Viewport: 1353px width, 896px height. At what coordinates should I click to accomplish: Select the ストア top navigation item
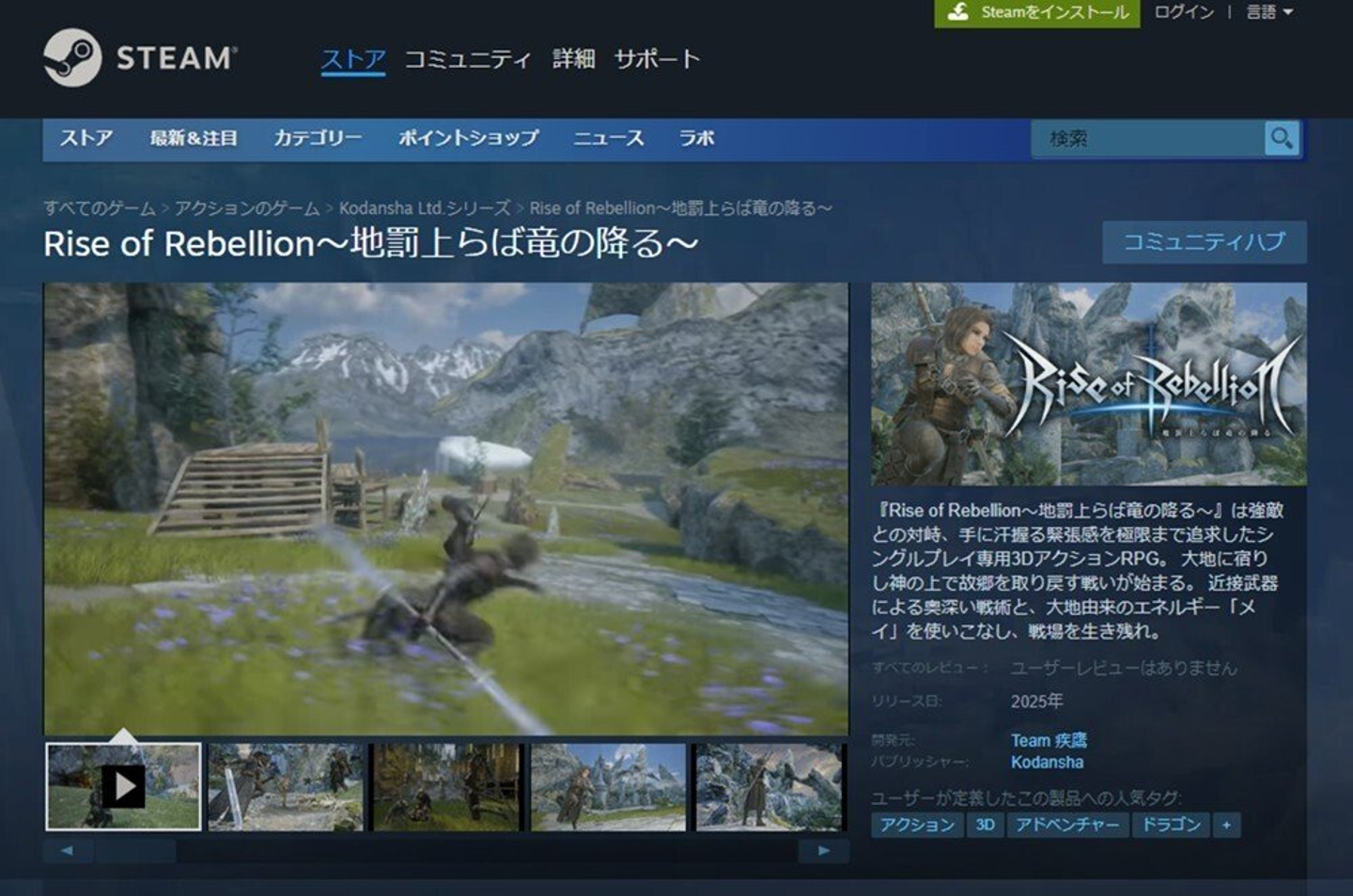tap(353, 59)
